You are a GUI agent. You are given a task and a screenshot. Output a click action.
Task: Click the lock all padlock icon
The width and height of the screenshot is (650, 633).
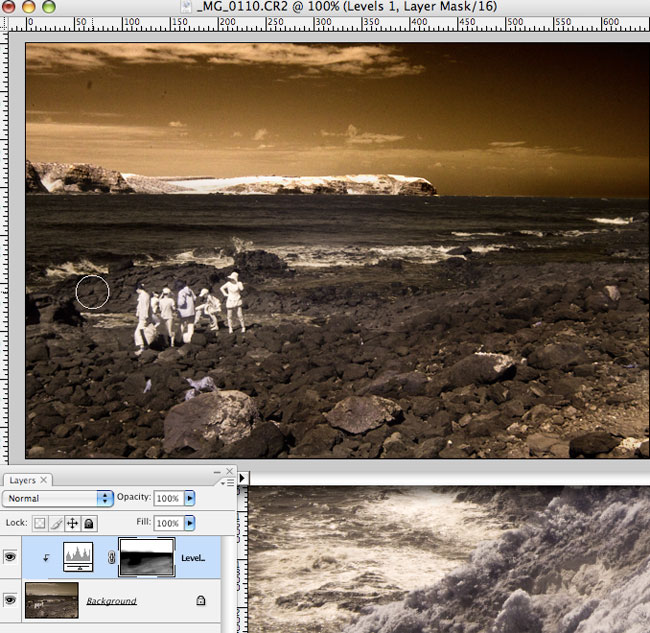click(88, 523)
